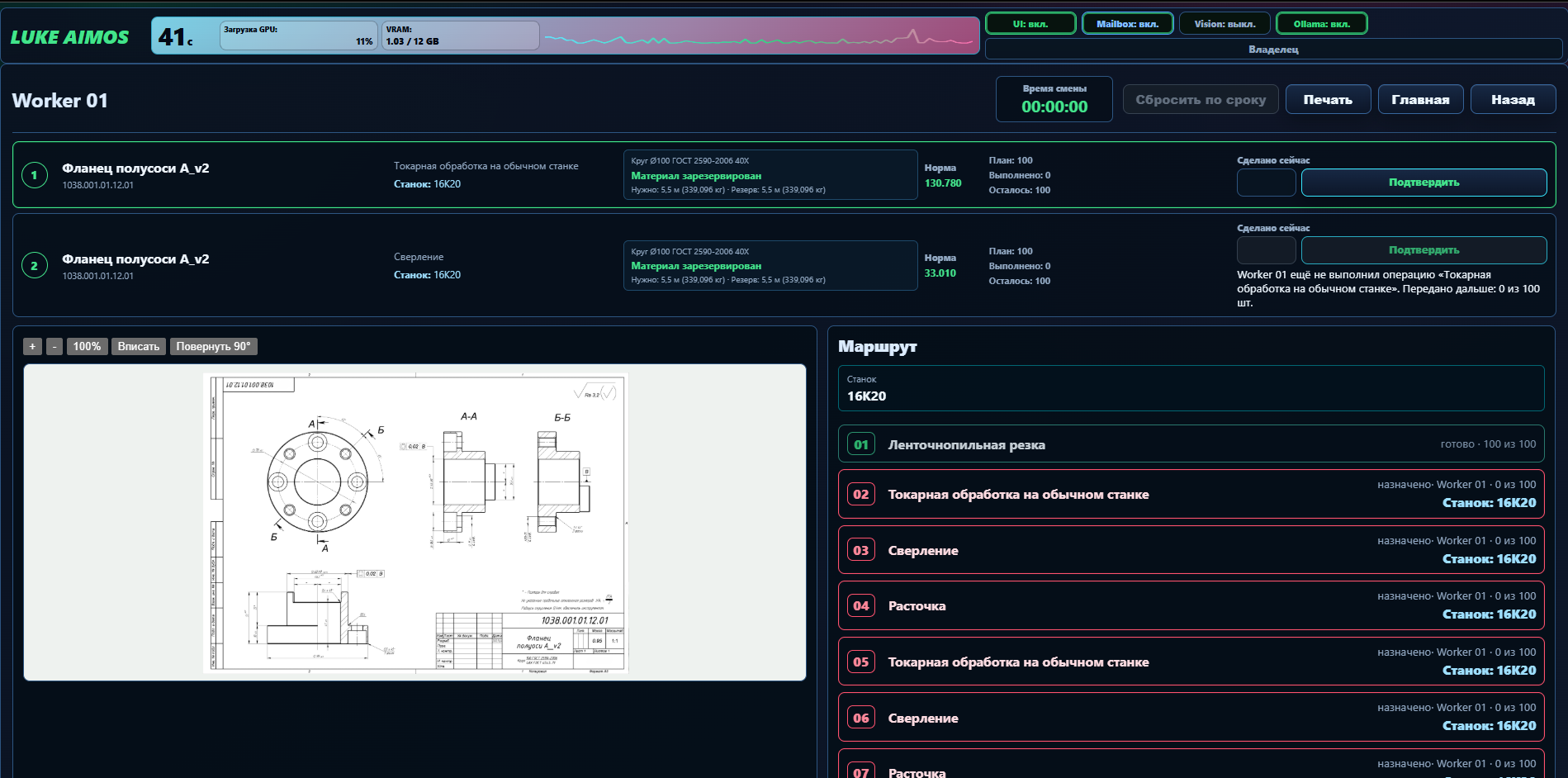
Task: Select task number 1 circle icon
Action: pyautogui.click(x=34, y=175)
